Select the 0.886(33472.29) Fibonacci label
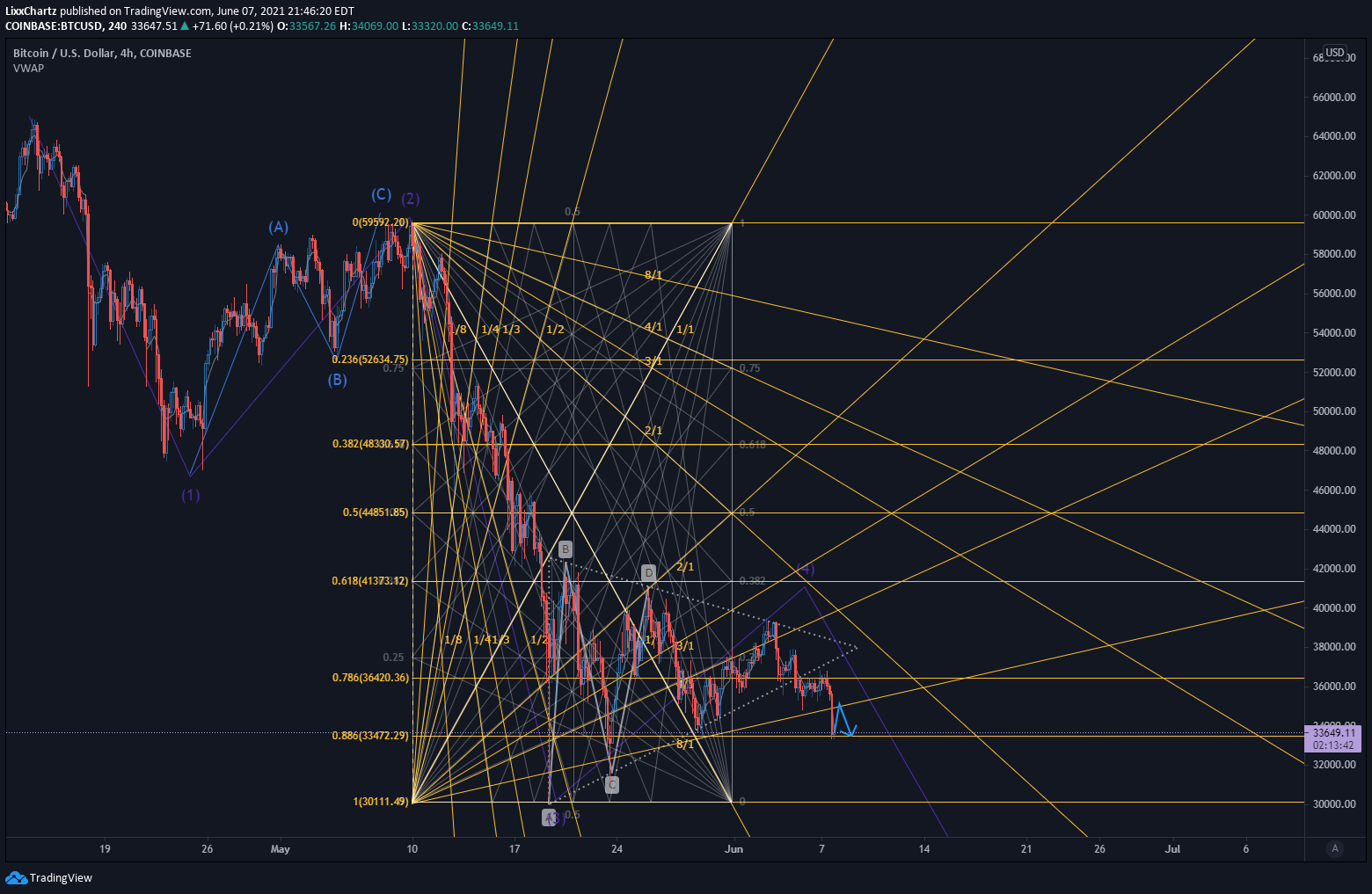This screenshot has height=894, width=1372. pos(370,735)
